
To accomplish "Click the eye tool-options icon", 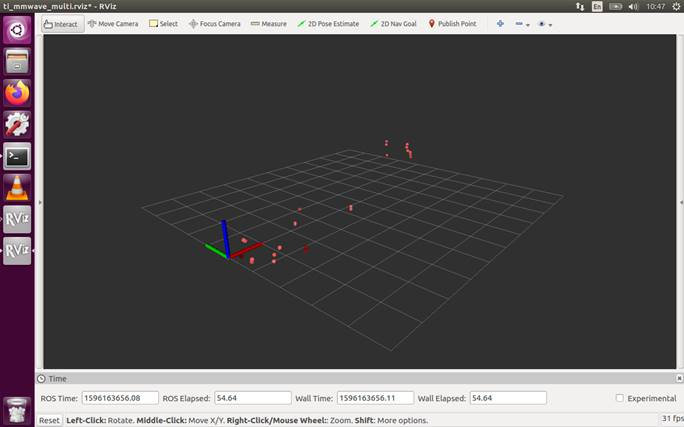I will click(x=541, y=24).
